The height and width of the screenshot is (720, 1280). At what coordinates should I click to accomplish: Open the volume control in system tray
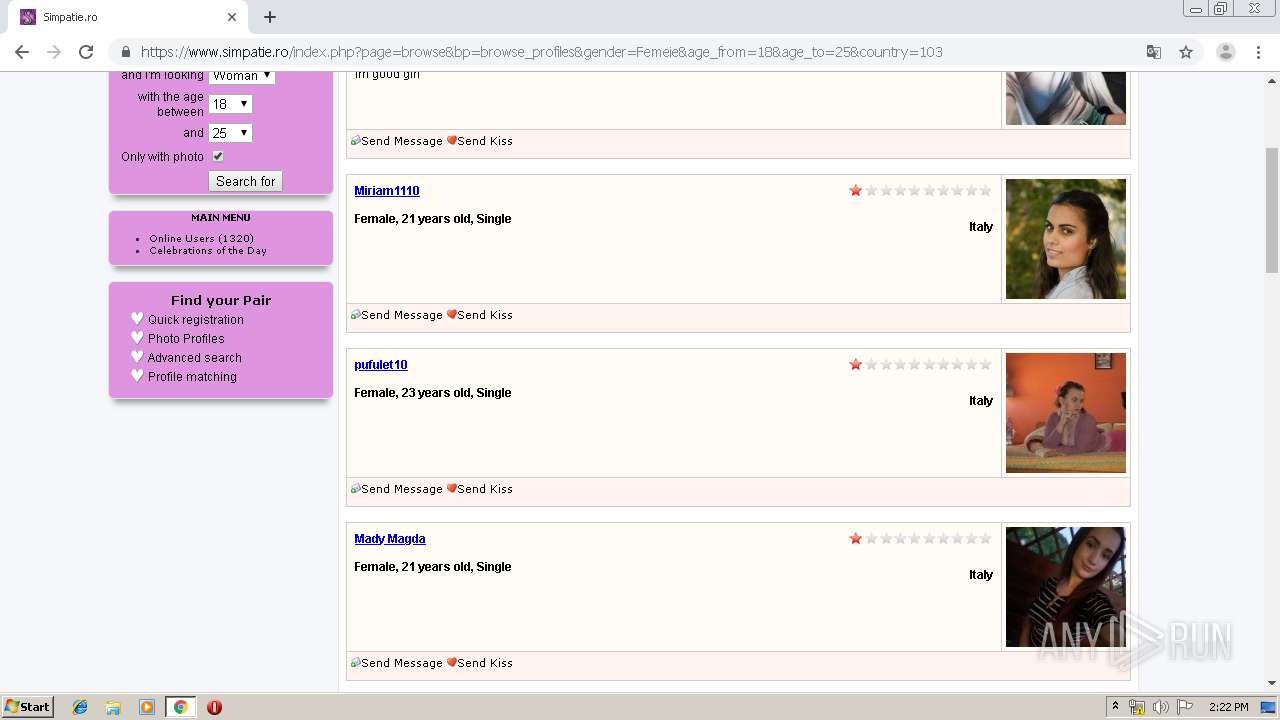pos(1160,707)
